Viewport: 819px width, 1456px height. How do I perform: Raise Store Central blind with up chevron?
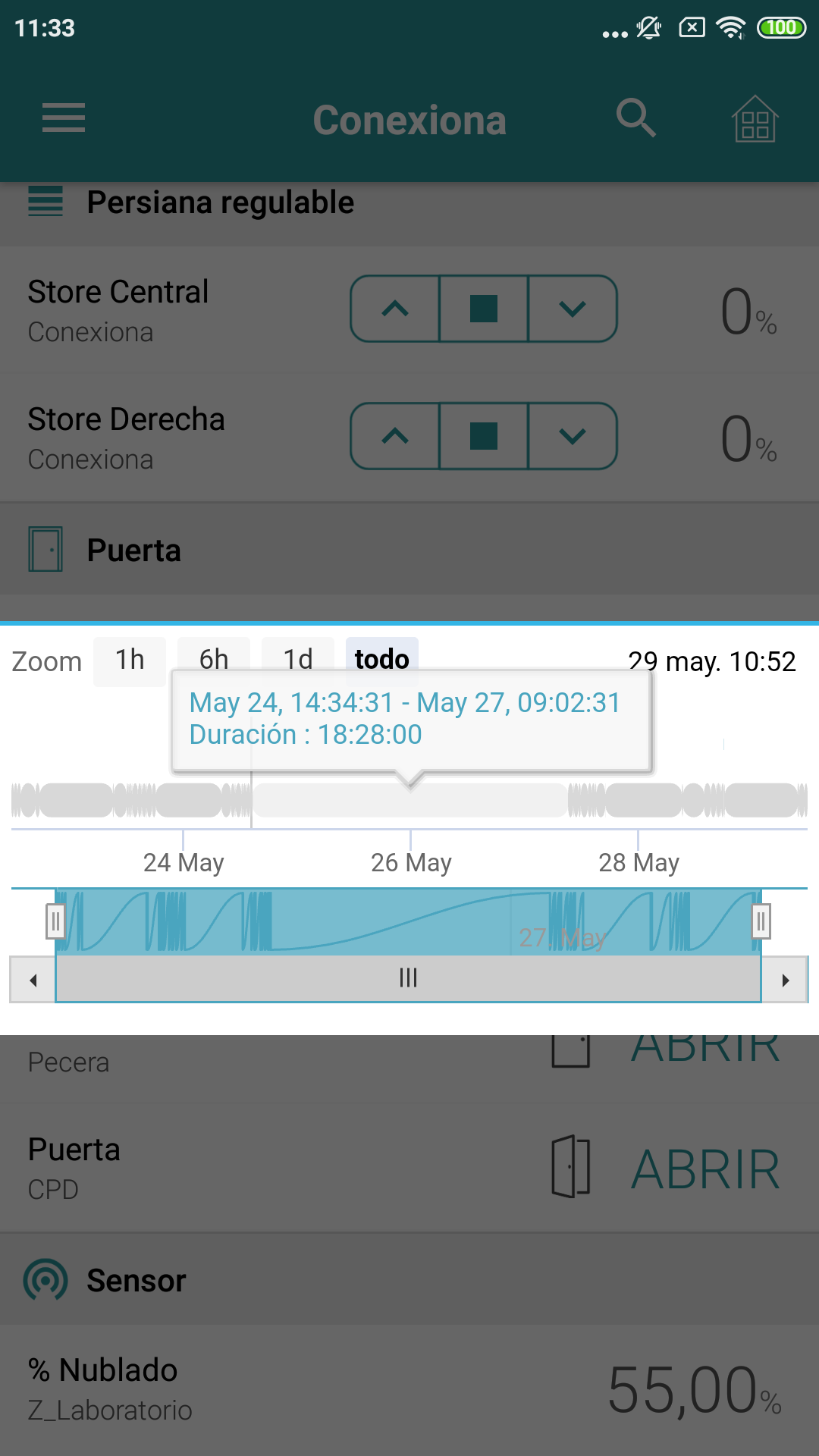pos(395,309)
